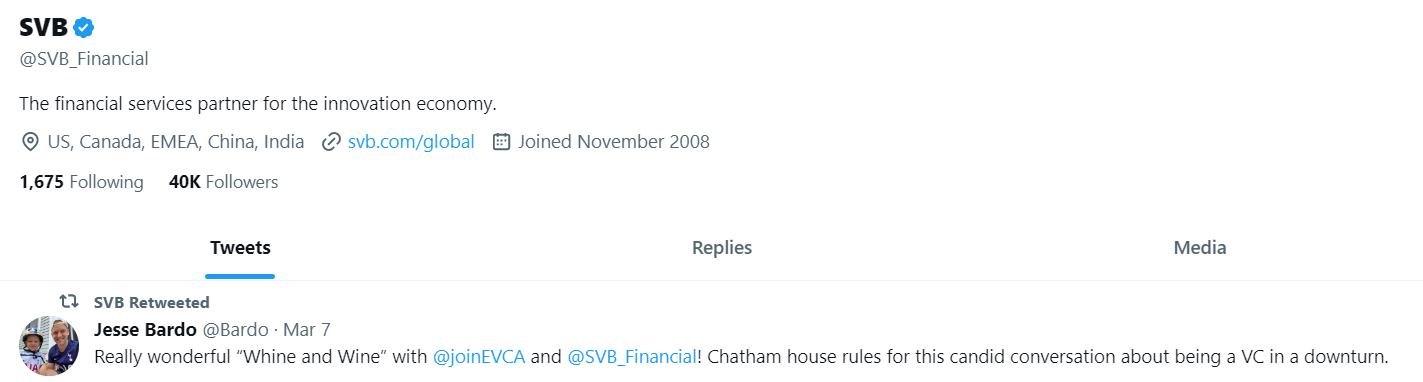Open the Mar 7 tweet timestamp
This screenshot has width=1423, height=382.
307,329
